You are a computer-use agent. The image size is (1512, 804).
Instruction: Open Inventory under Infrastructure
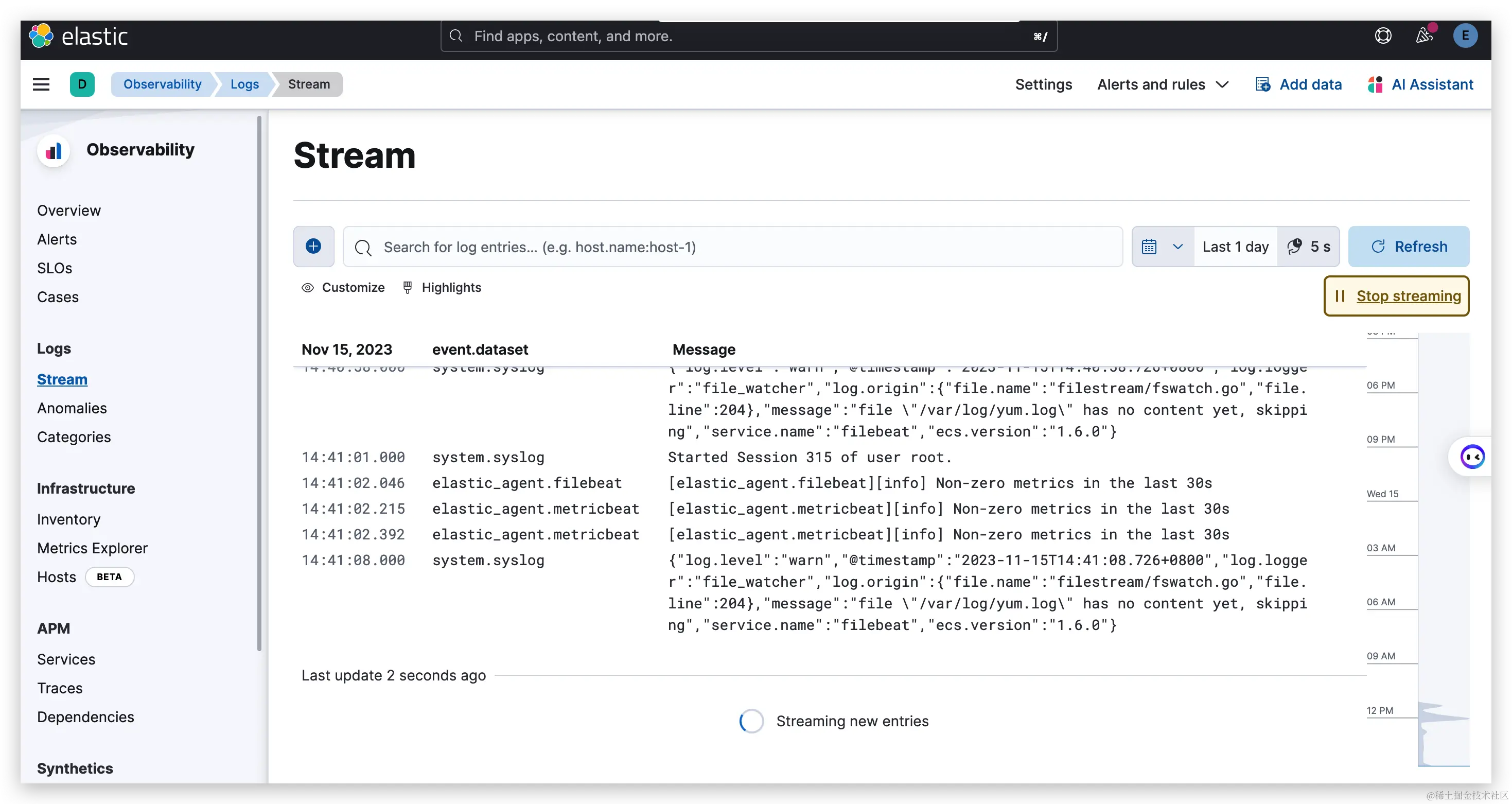tap(68, 519)
